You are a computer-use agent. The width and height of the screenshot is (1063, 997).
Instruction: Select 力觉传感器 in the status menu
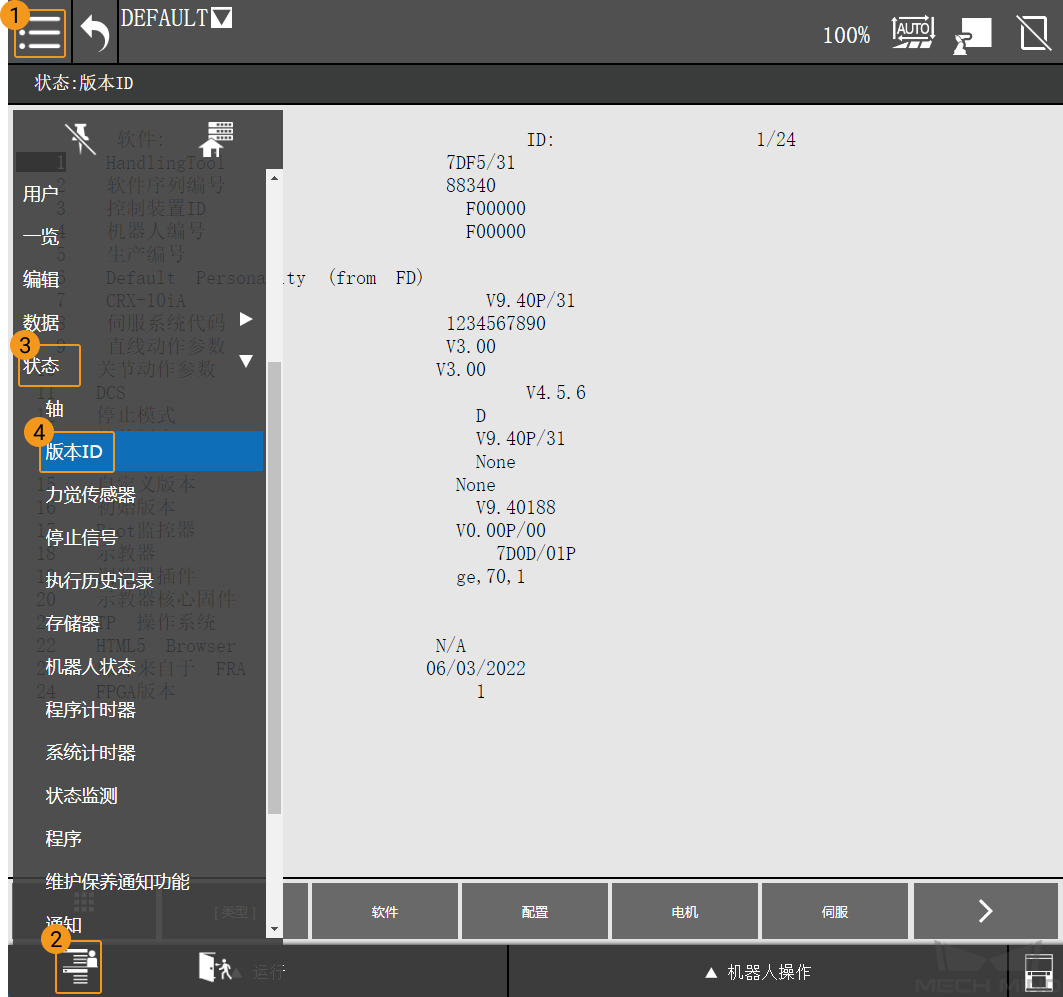point(90,495)
